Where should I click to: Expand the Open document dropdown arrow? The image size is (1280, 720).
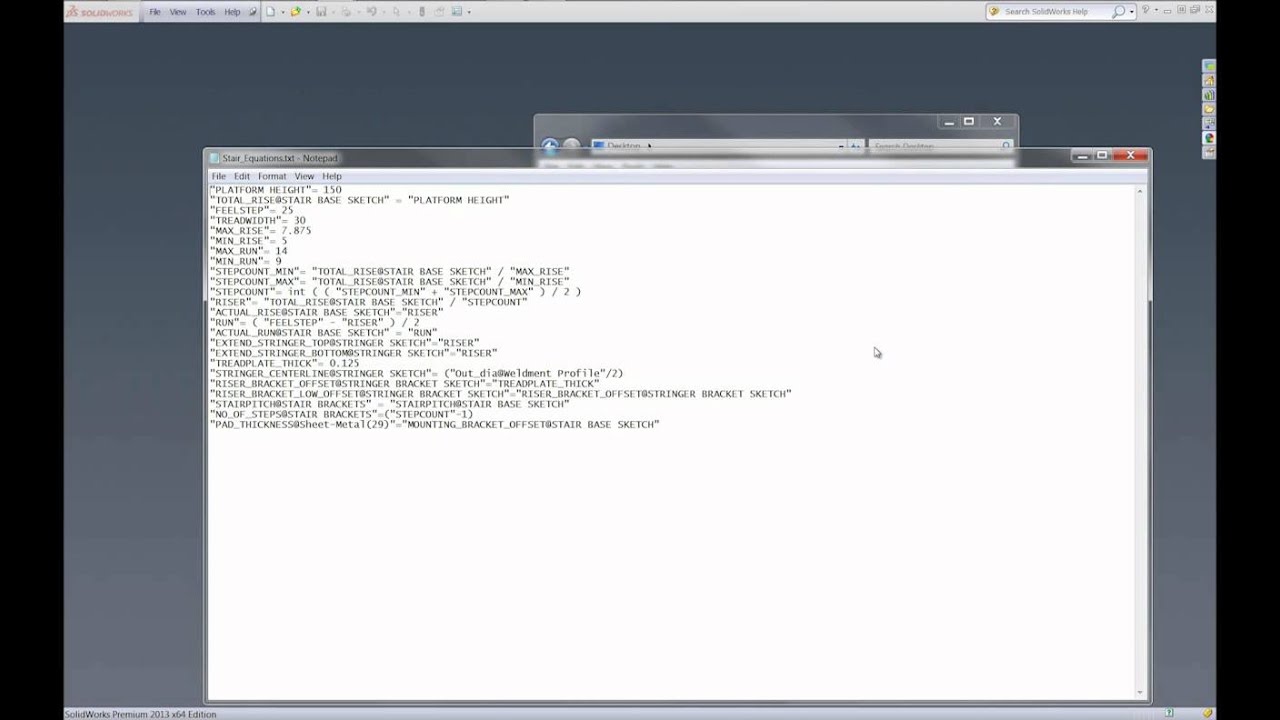coord(308,12)
